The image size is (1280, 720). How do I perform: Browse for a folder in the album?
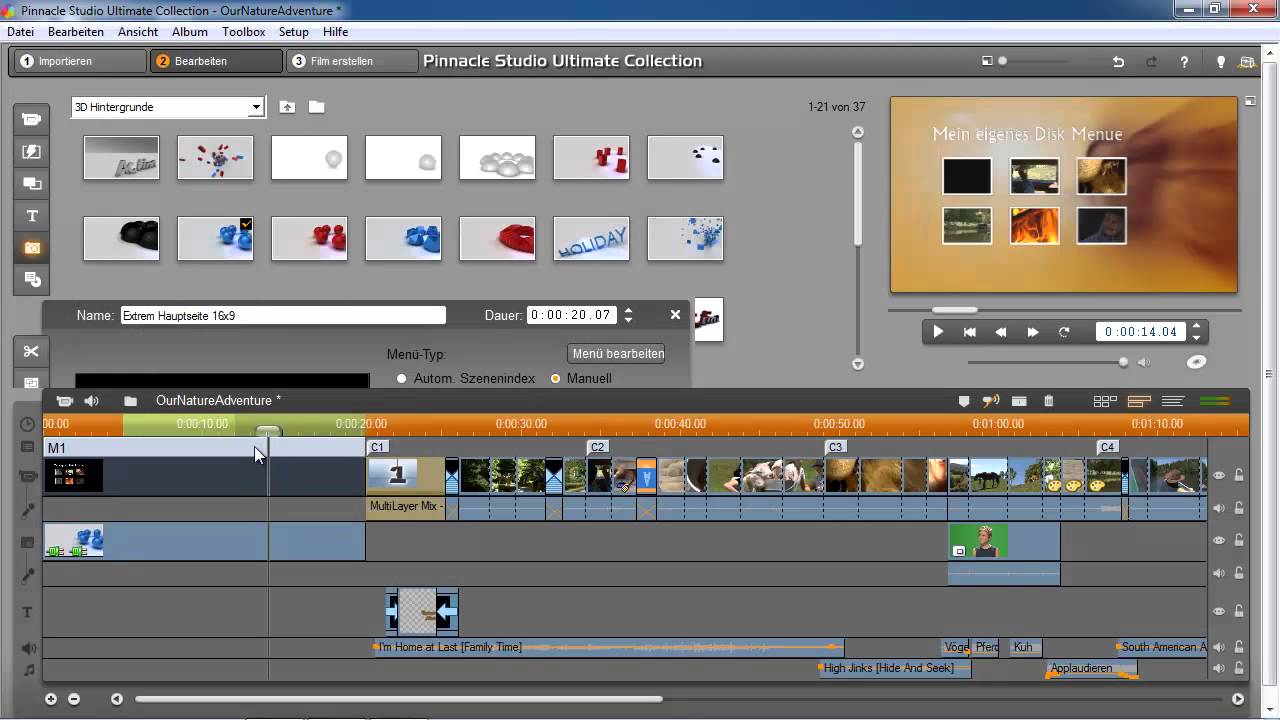pyautogui.click(x=316, y=107)
